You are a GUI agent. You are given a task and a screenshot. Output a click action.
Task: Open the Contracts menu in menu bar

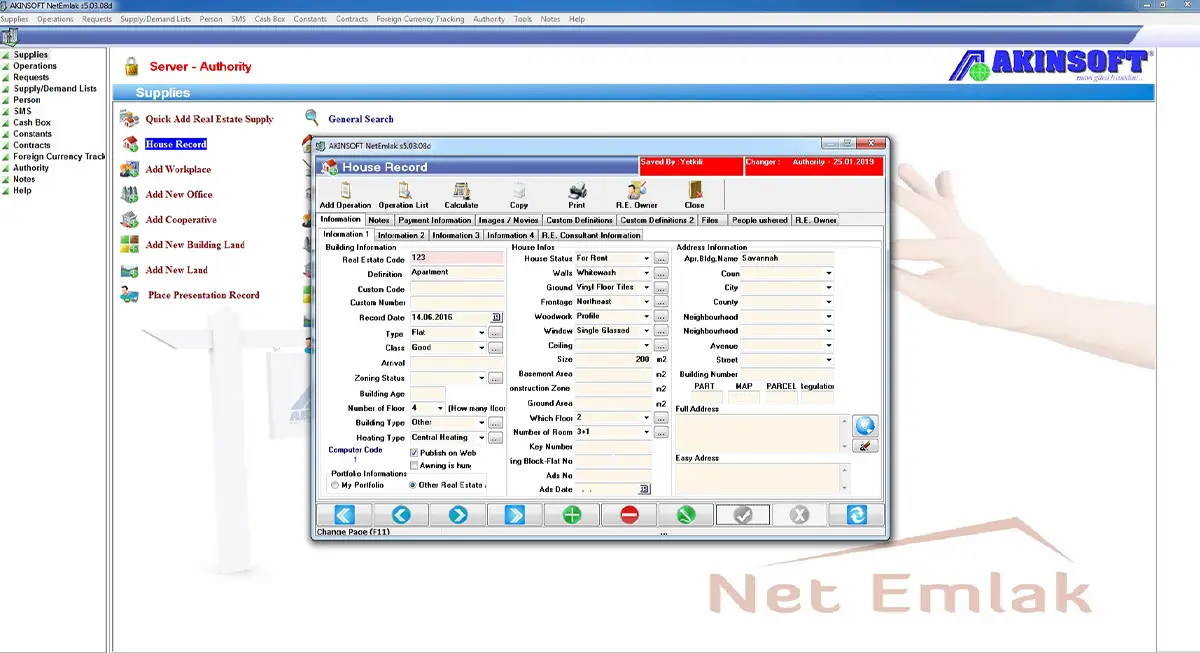pos(352,19)
